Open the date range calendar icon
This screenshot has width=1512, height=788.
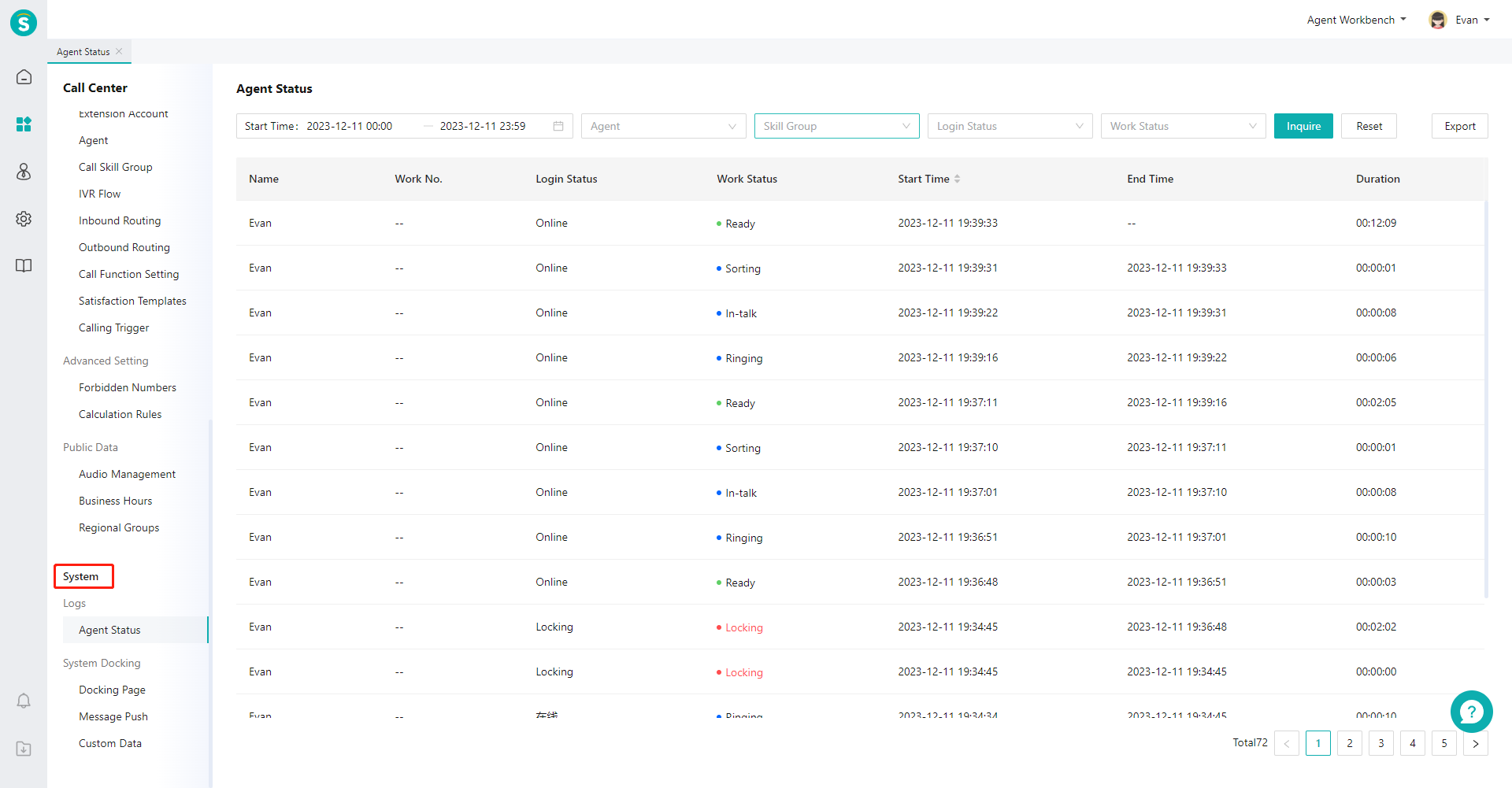click(558, 126)
